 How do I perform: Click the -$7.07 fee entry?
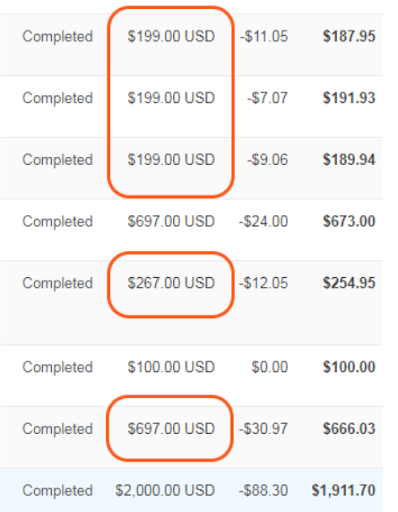tap(267, 98)
